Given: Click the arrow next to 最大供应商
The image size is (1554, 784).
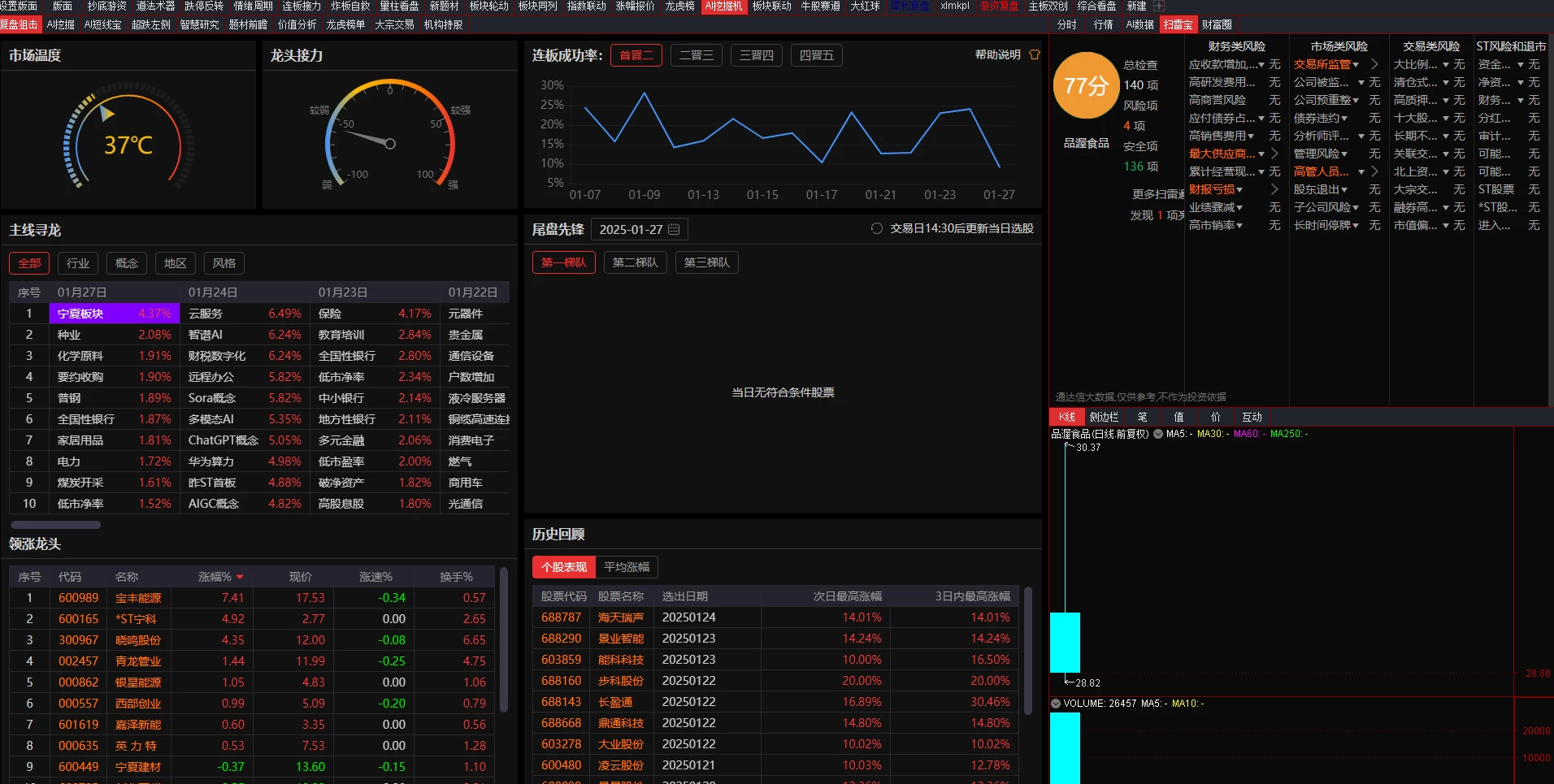Looking at the screenshot, I should pos(1274,154).
